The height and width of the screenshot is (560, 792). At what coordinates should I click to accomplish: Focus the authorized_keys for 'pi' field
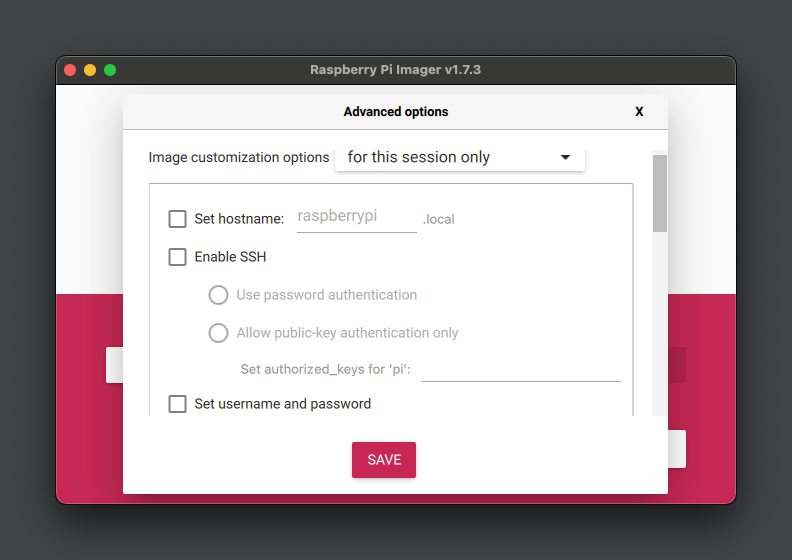point(520,369)
